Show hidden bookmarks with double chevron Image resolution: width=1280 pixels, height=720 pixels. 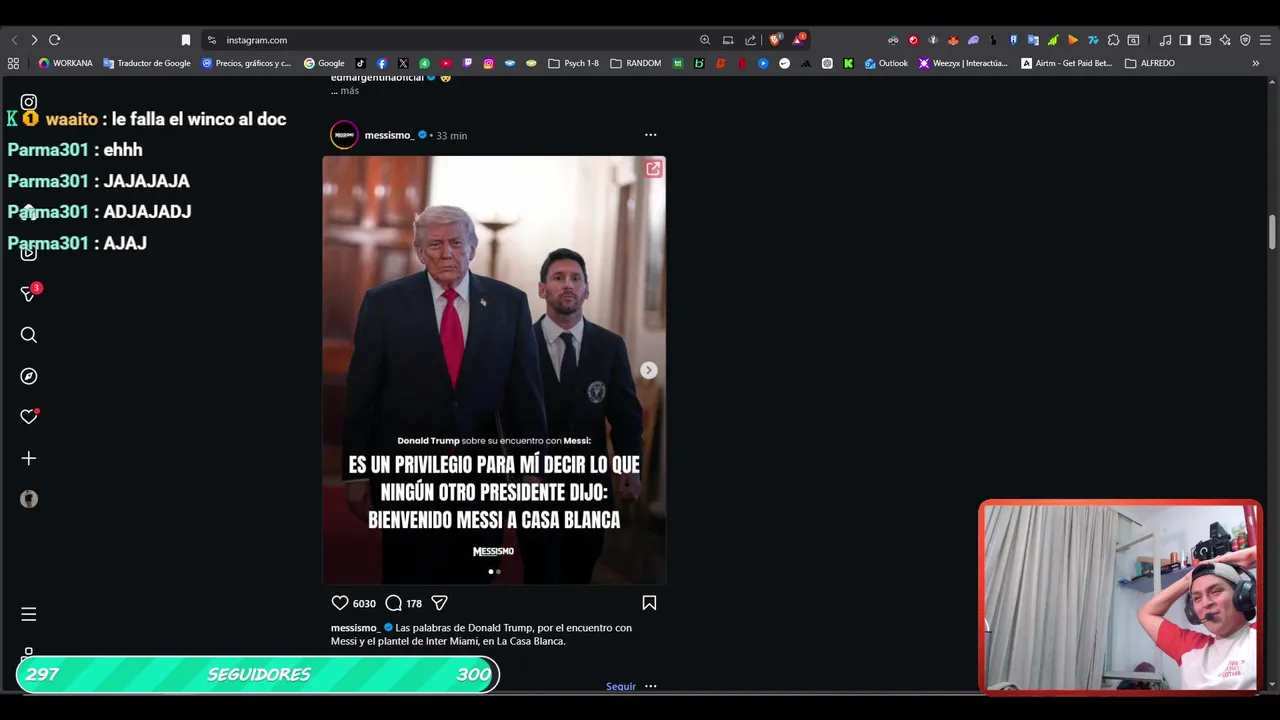coord(1256,63)
